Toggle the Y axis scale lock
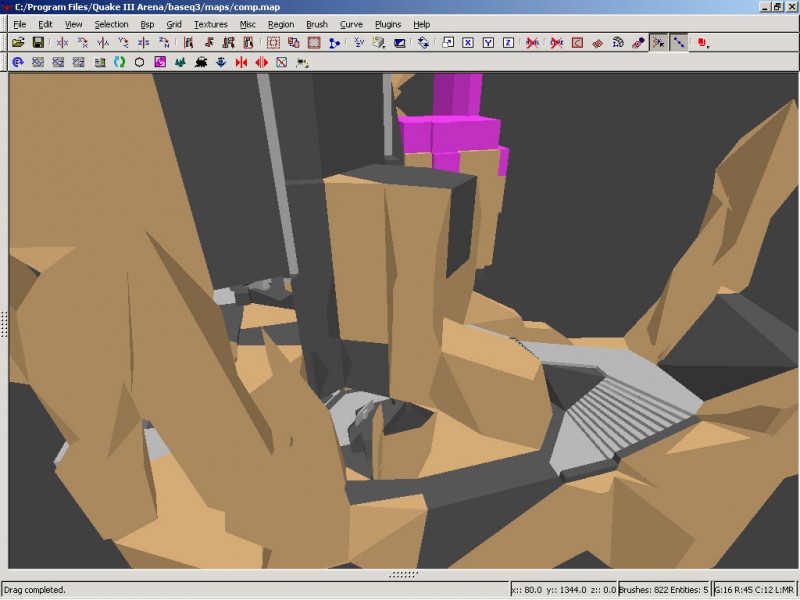This screenshot has height=600, width=800. [x=488, y=43]
